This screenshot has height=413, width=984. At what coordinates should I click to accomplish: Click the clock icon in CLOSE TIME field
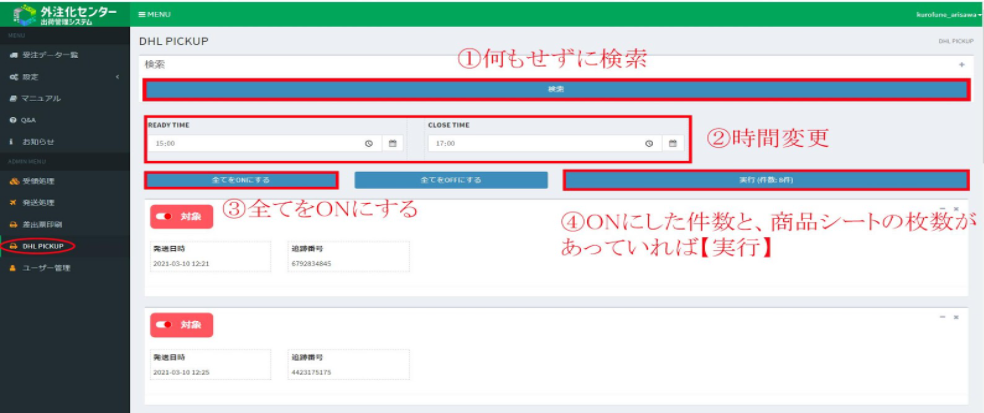coord(650,144)
